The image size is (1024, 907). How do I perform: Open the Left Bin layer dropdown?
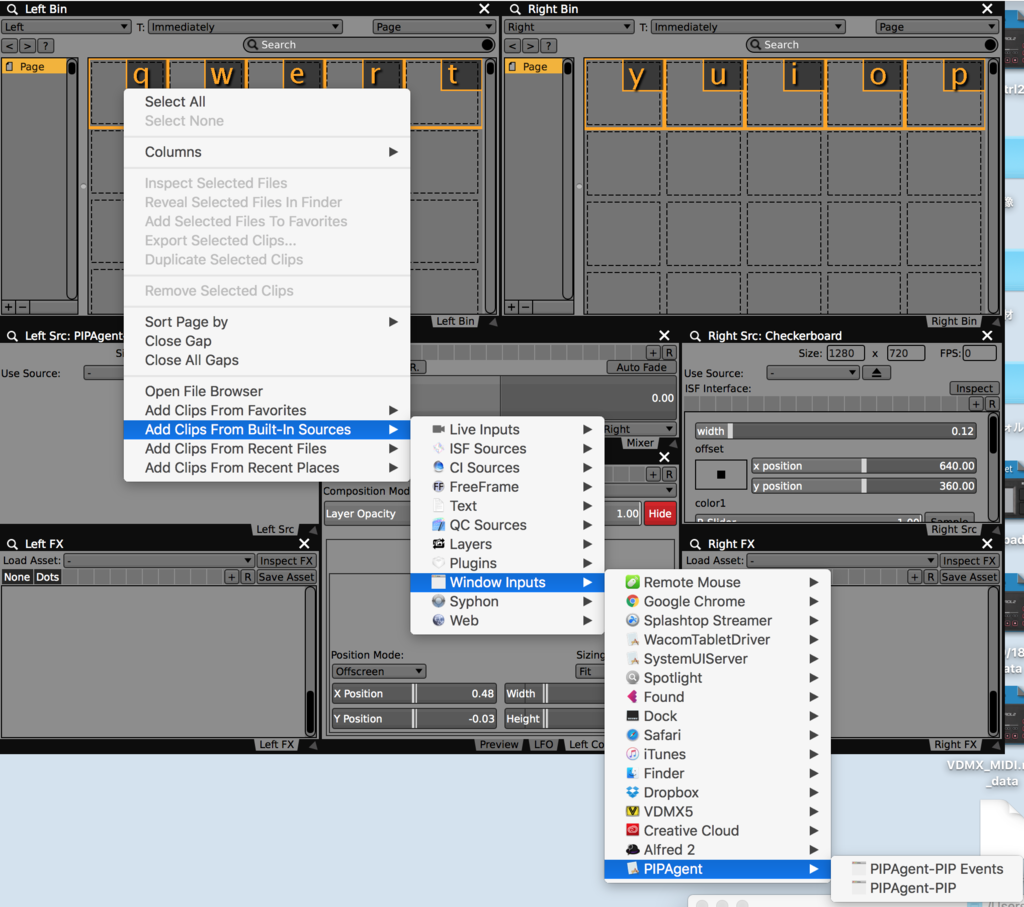tap(66, 27)
